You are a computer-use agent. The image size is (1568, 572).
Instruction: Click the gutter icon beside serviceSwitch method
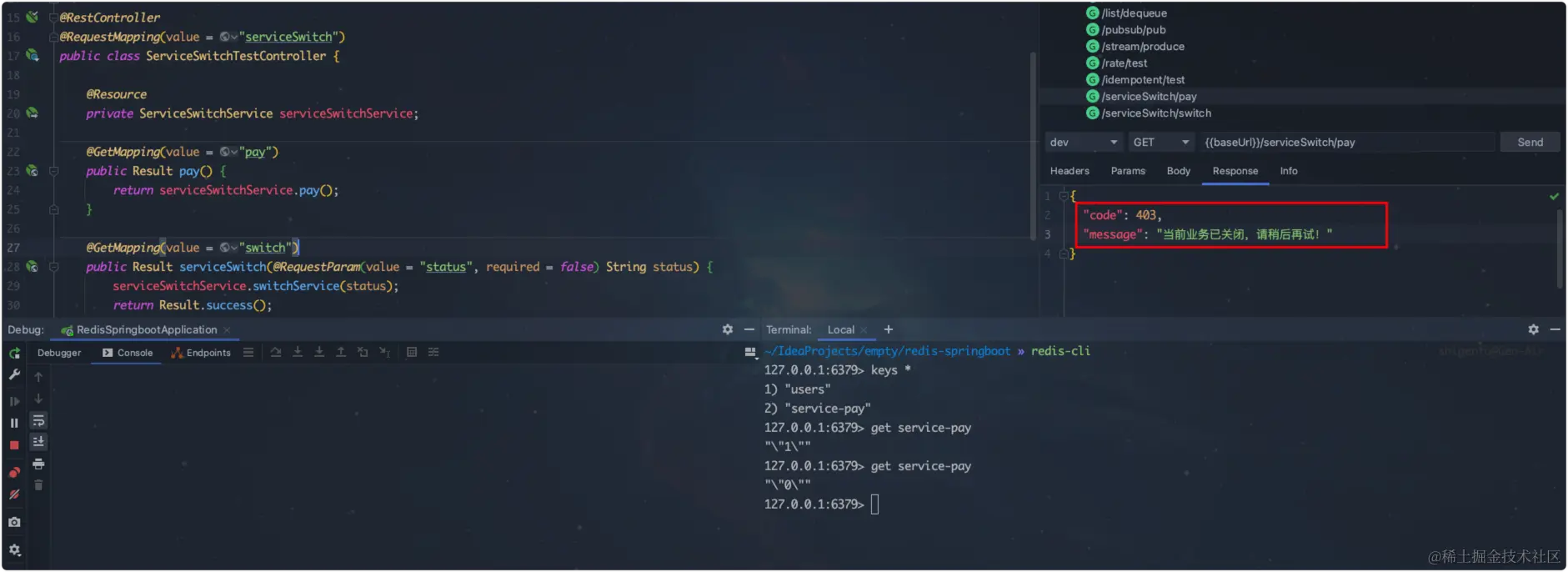[x=32, y=266]
